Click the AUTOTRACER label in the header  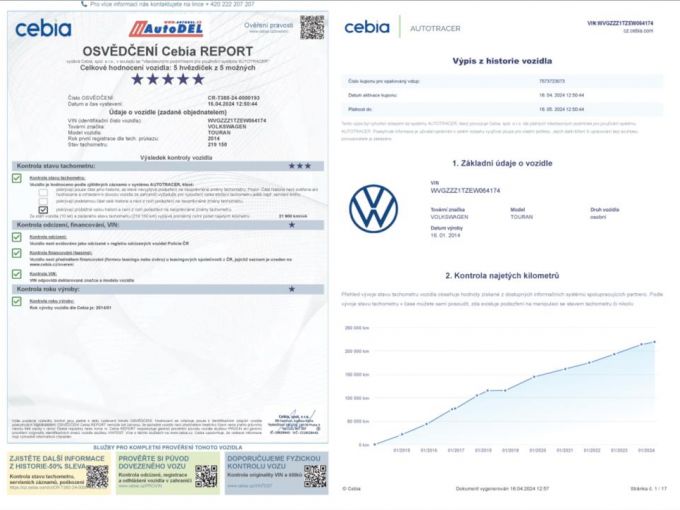click(435, 29)
